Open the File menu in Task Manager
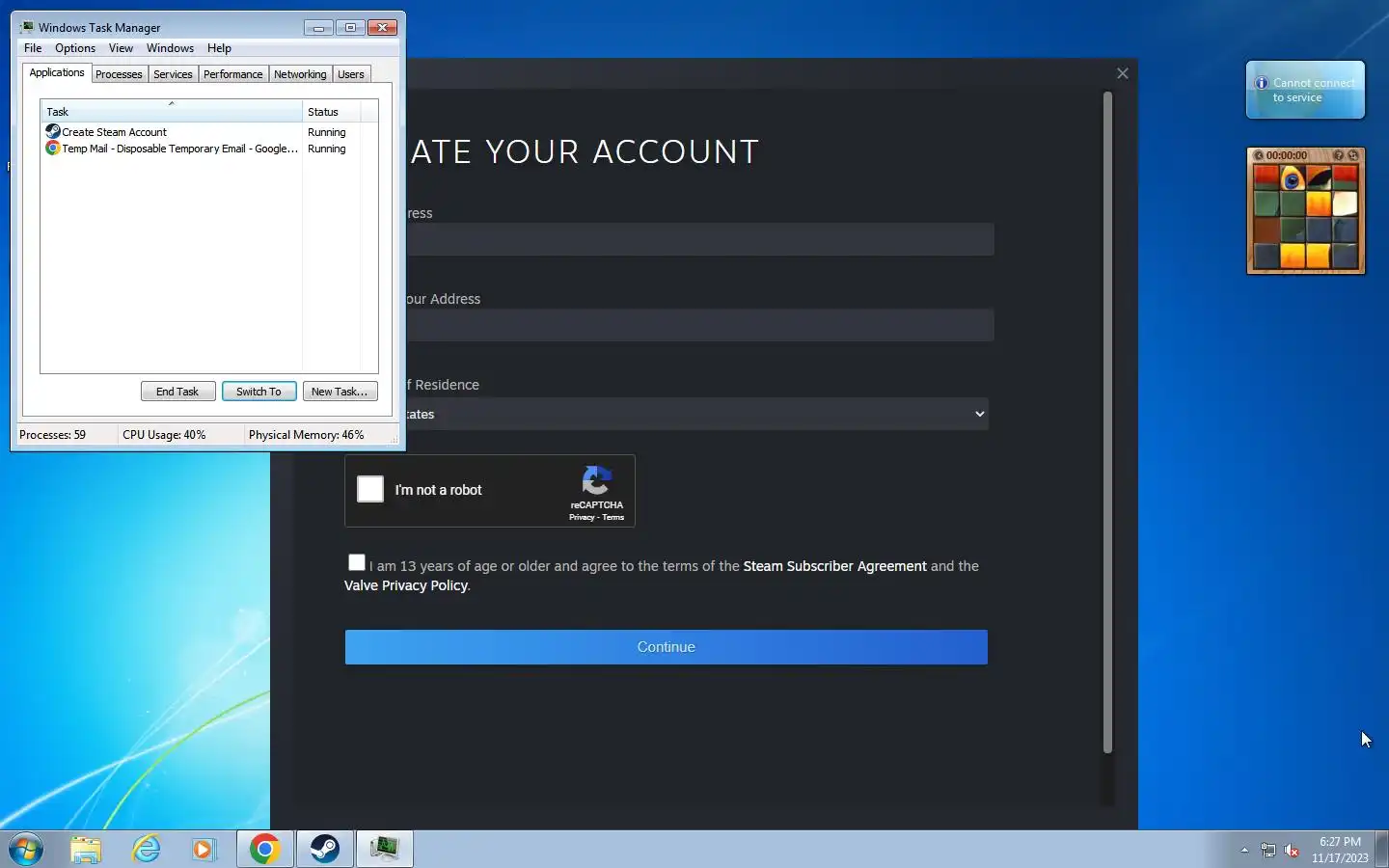 [33, 48]
